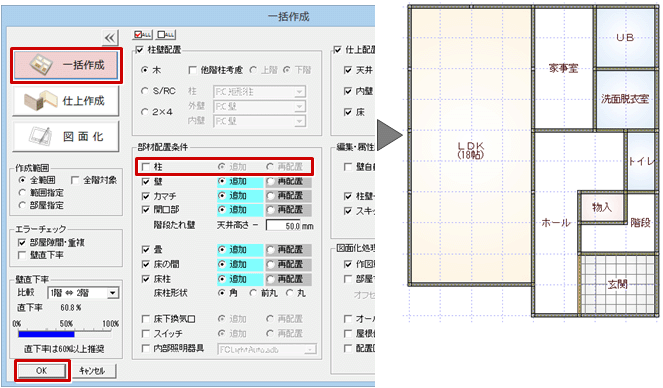Open the 内部照明器具 light file dropdown
The height and width of the screenshot is (388, 663).
point(267,350)
